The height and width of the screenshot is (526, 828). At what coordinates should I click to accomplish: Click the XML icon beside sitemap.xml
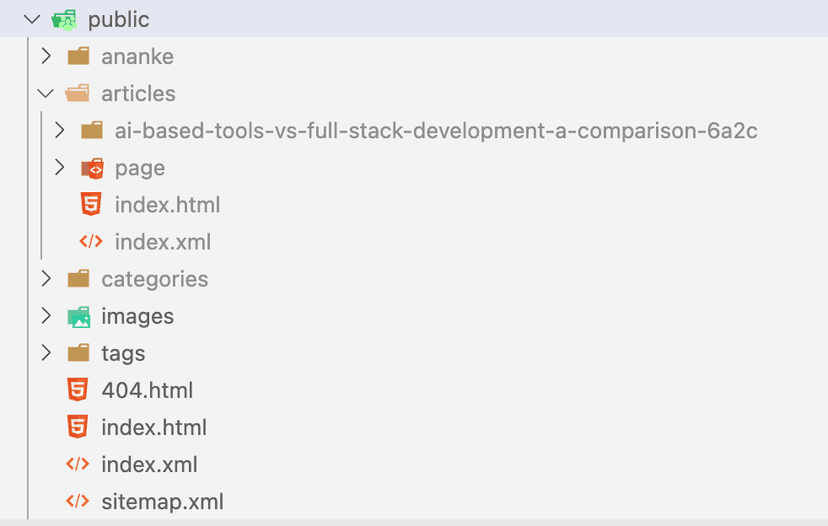point(77,501)
